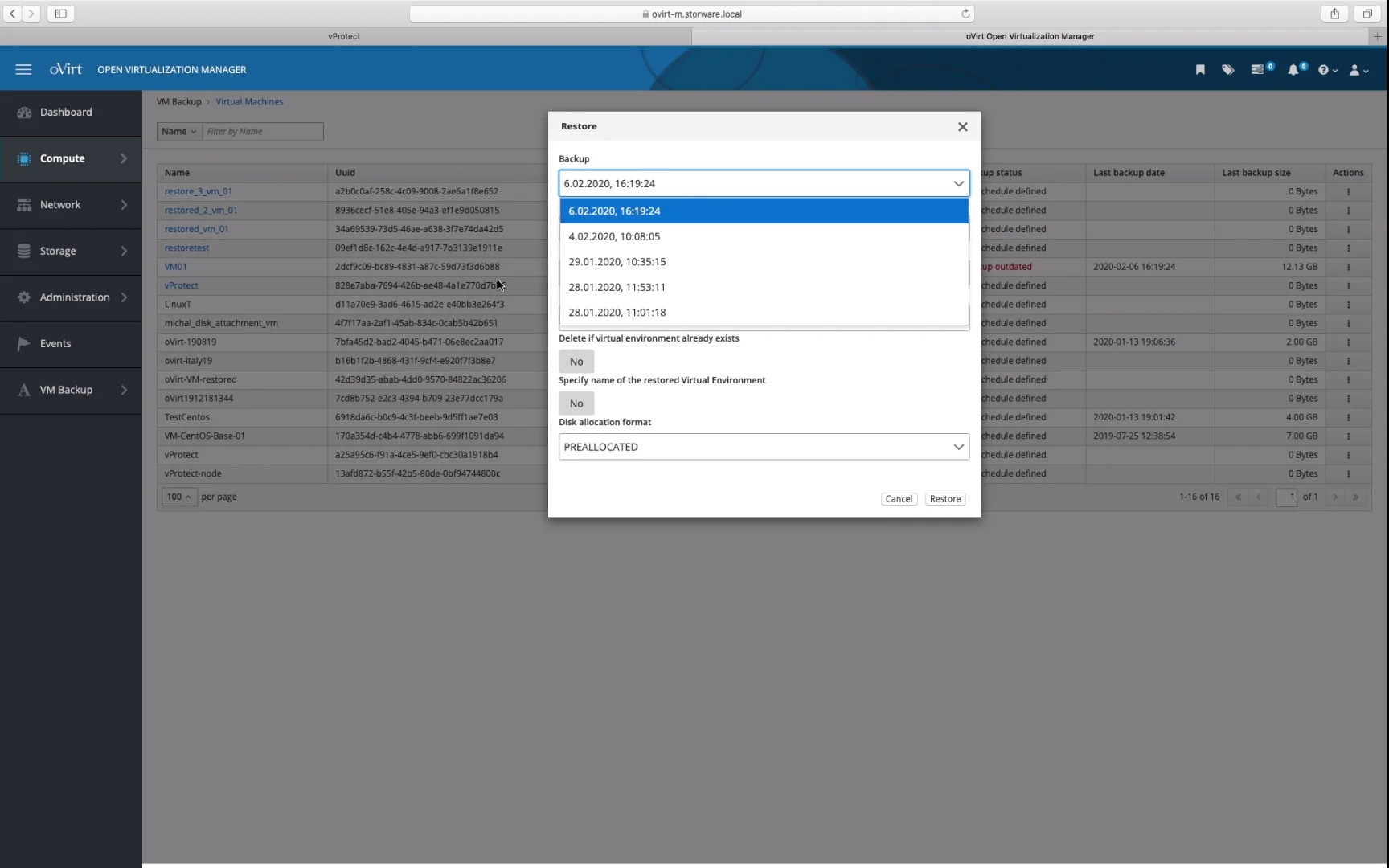Viewport: 1389px width, 868px height.
Task: Reload page in Safari address bar
Action: click(965, 14)
